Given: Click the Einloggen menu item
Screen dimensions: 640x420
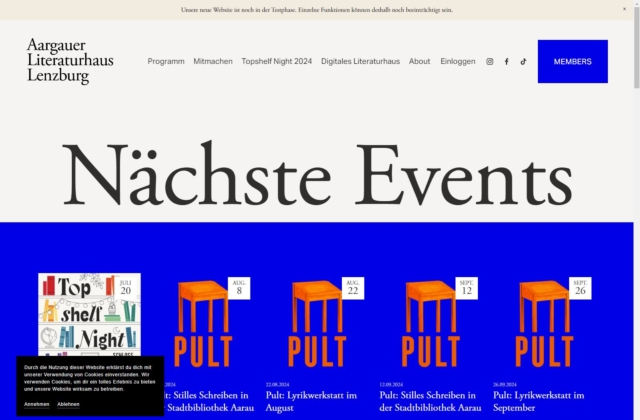Looking at the screenshot, I should tap(458, 61).
